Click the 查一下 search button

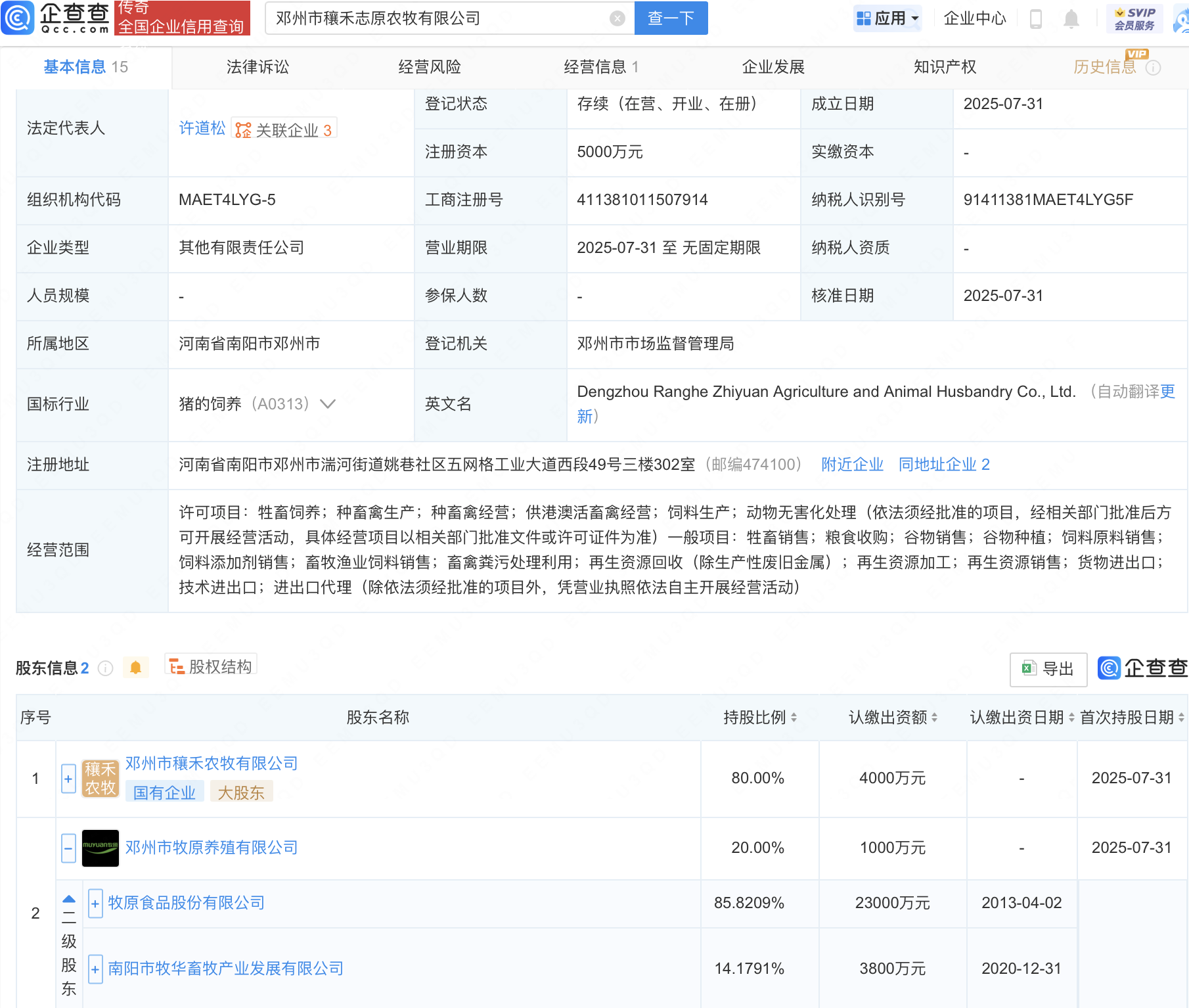671,18
